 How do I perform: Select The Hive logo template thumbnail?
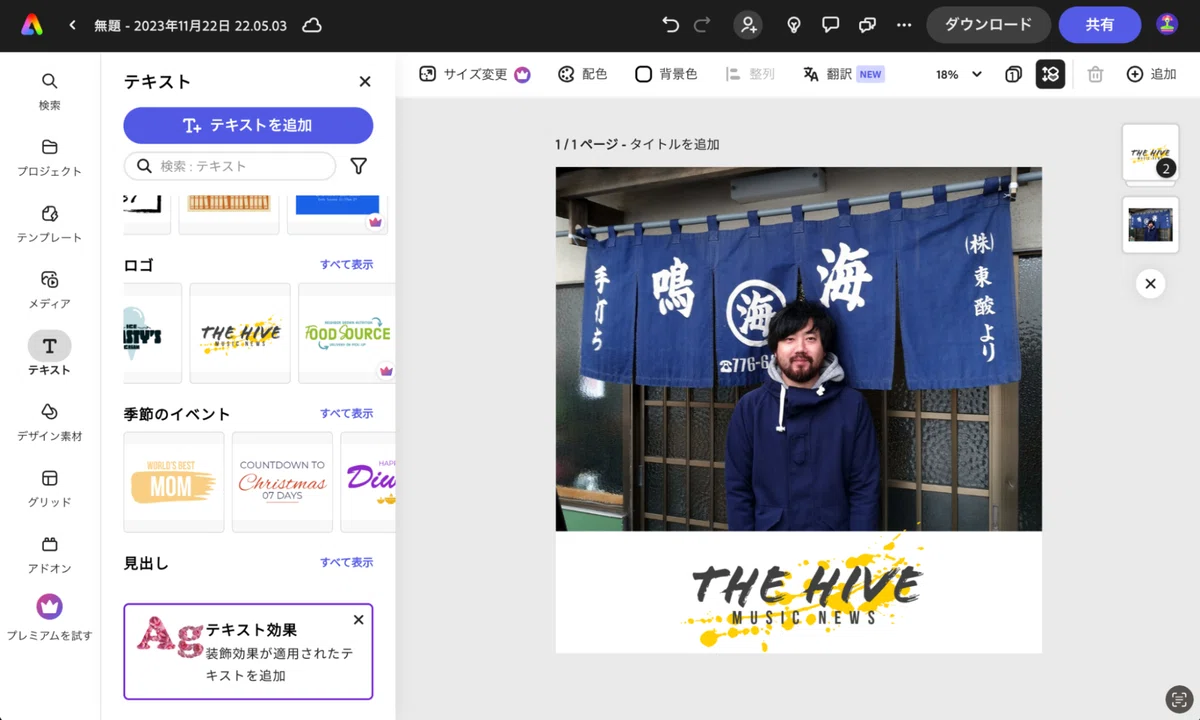240,333
